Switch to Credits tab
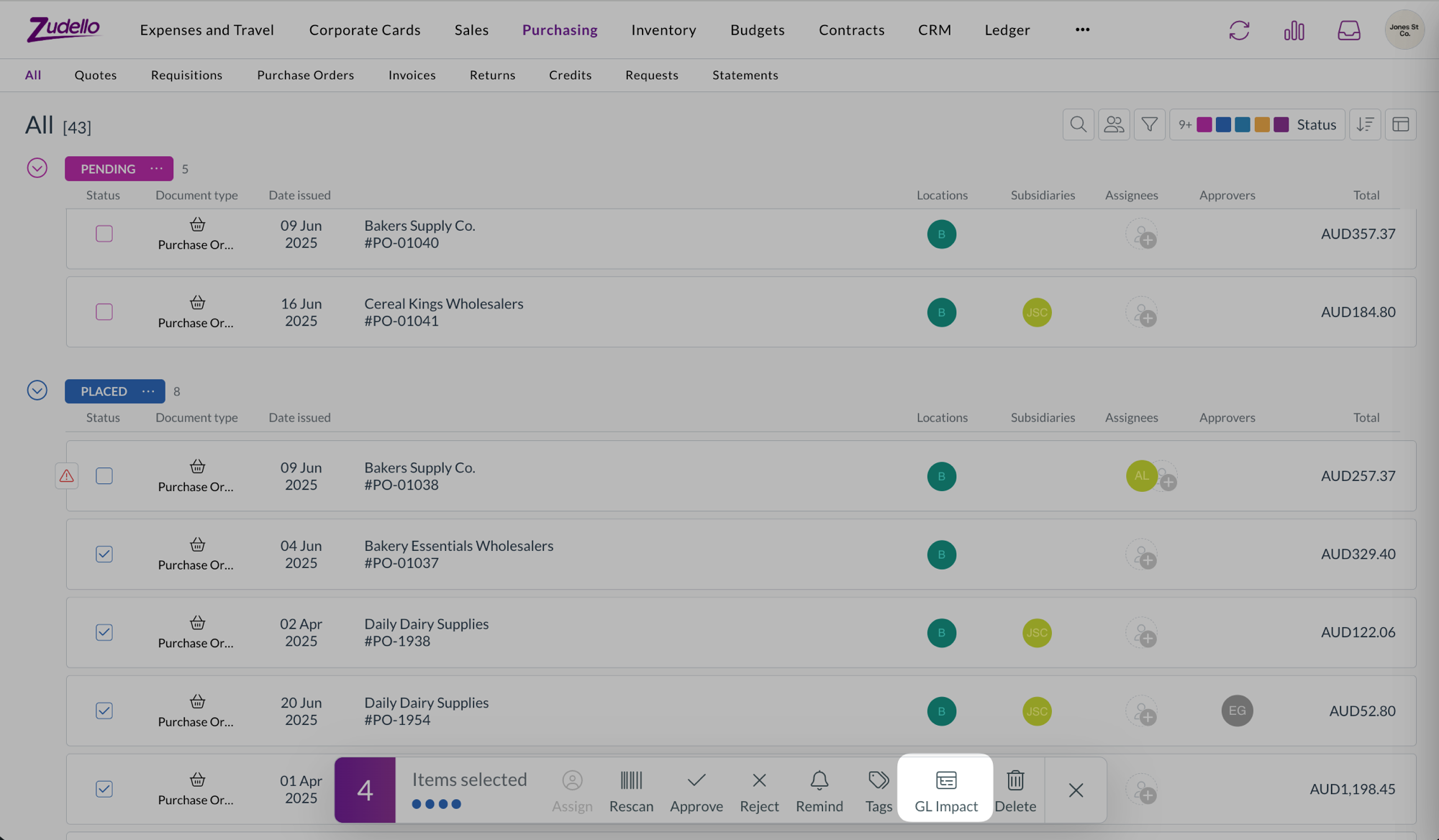This screenshot has width=1439, height=840. pos(570,75)
